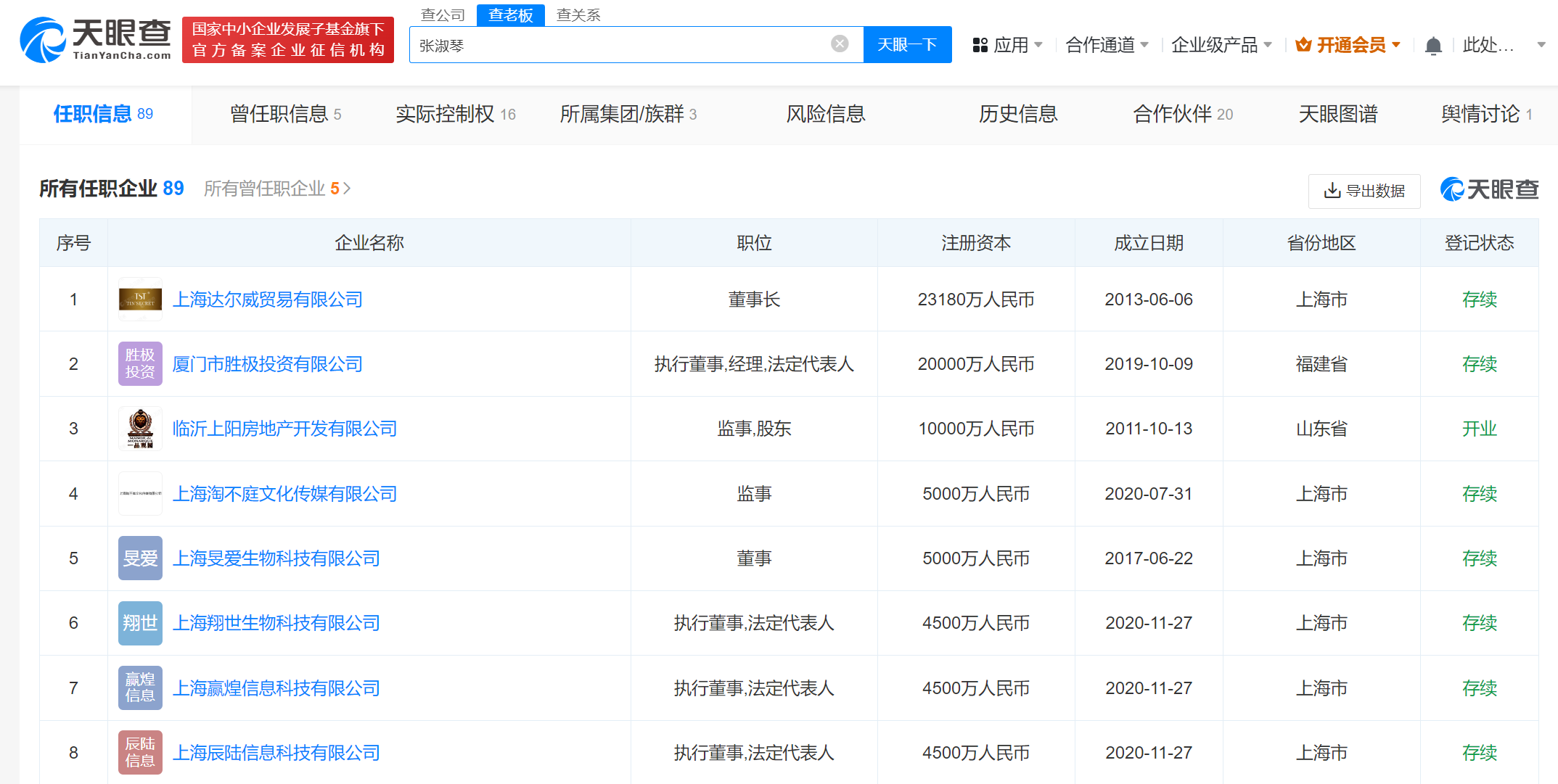This screenshot has width=1558, height=784.
Task: Select the 所属集团/族群 3 tab
Action: tap(628, 114)
